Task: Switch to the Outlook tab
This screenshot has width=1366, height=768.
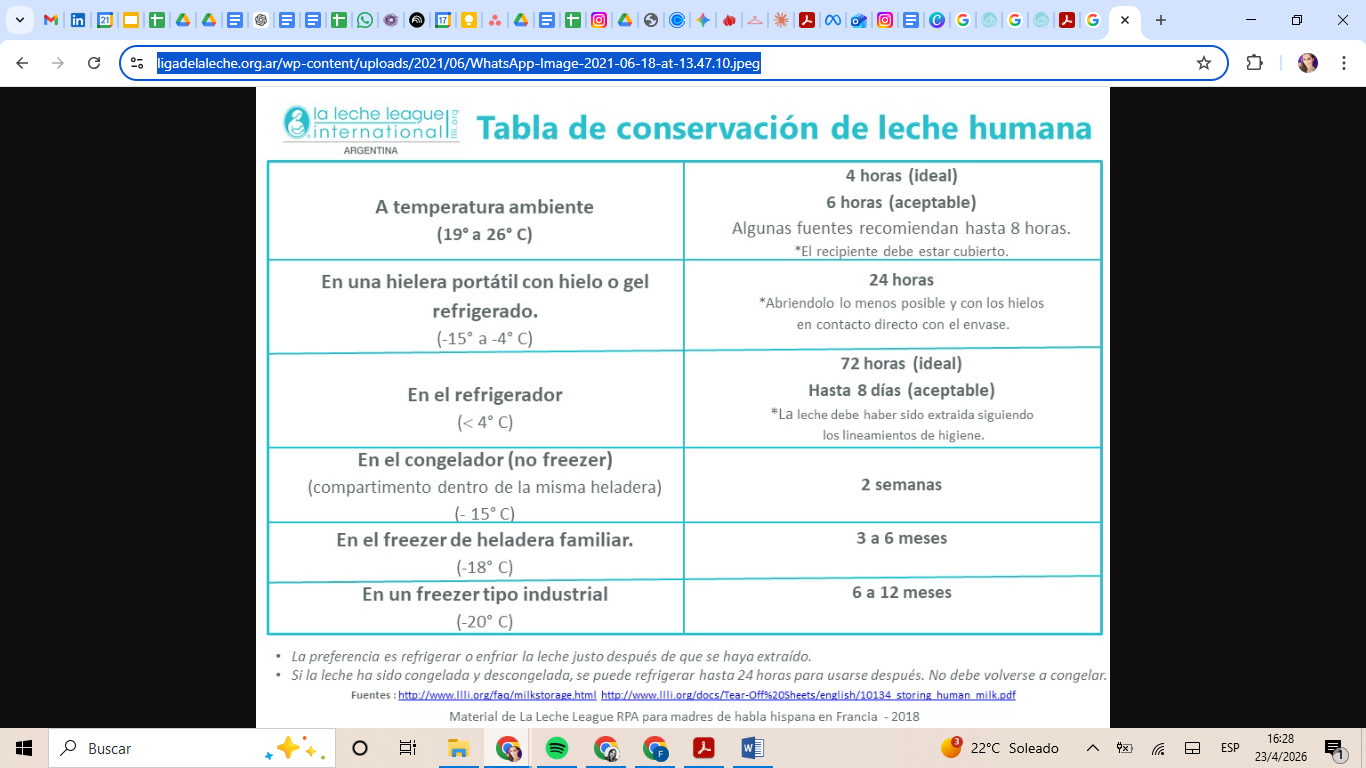Action: (859, 20)
